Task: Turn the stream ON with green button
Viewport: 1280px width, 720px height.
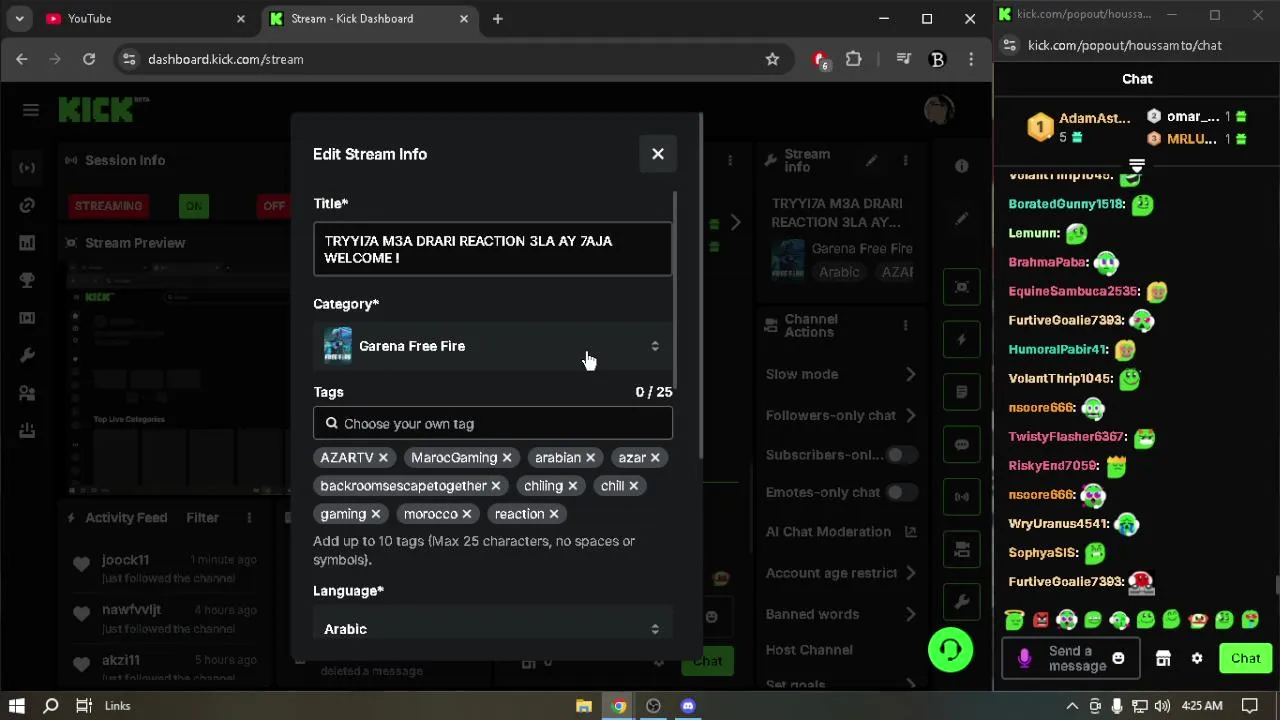Action: click(x=194, y=206)
